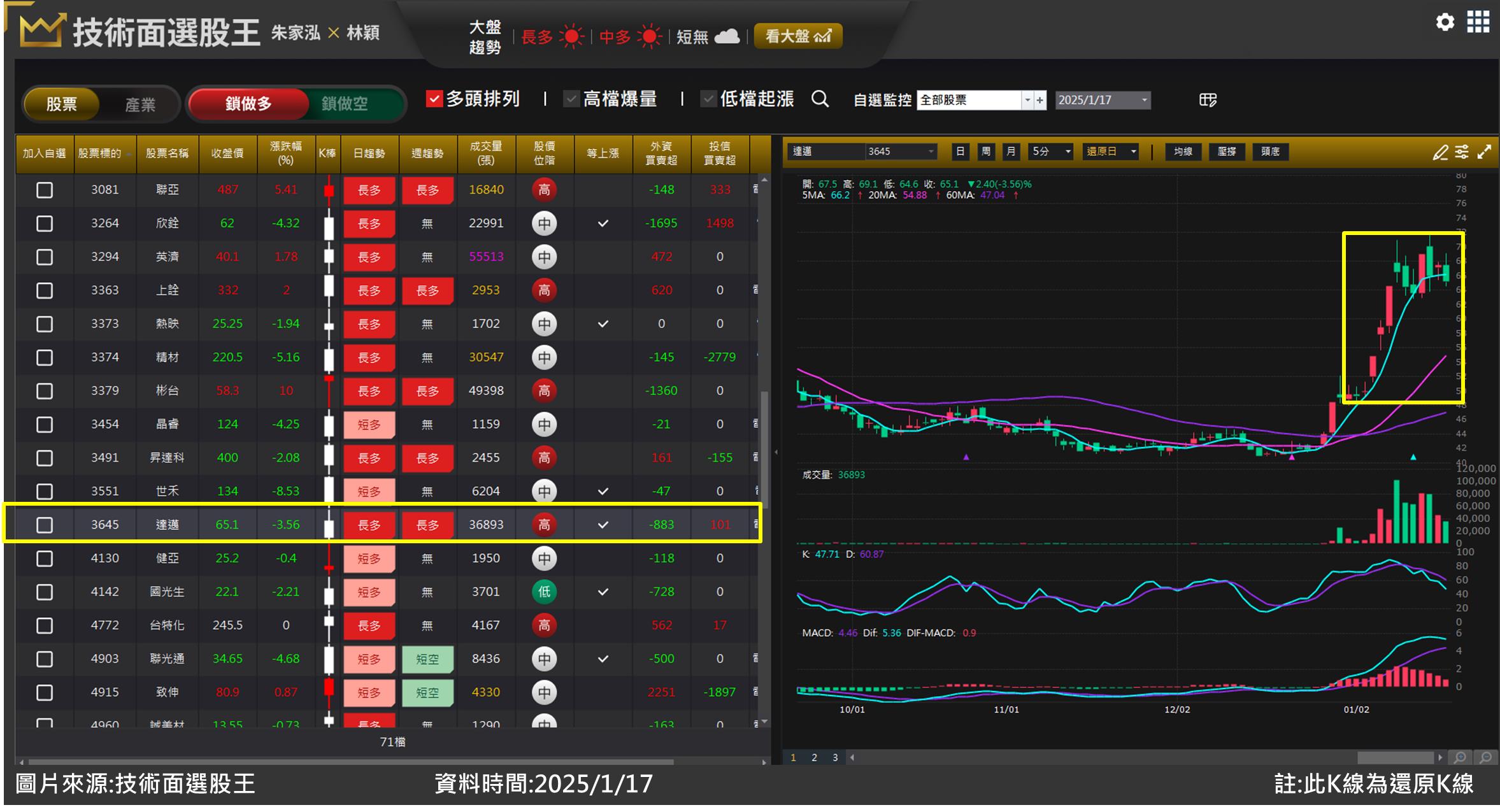Open chart indicator sliders settings icon

1462,152
